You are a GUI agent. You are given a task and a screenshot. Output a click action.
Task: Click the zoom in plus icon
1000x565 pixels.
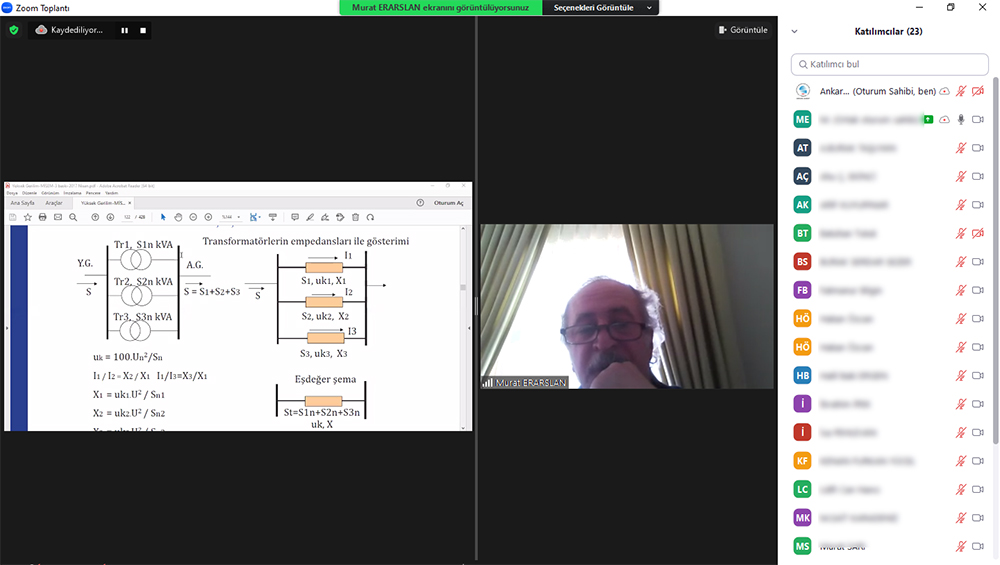tap(209, 217)
